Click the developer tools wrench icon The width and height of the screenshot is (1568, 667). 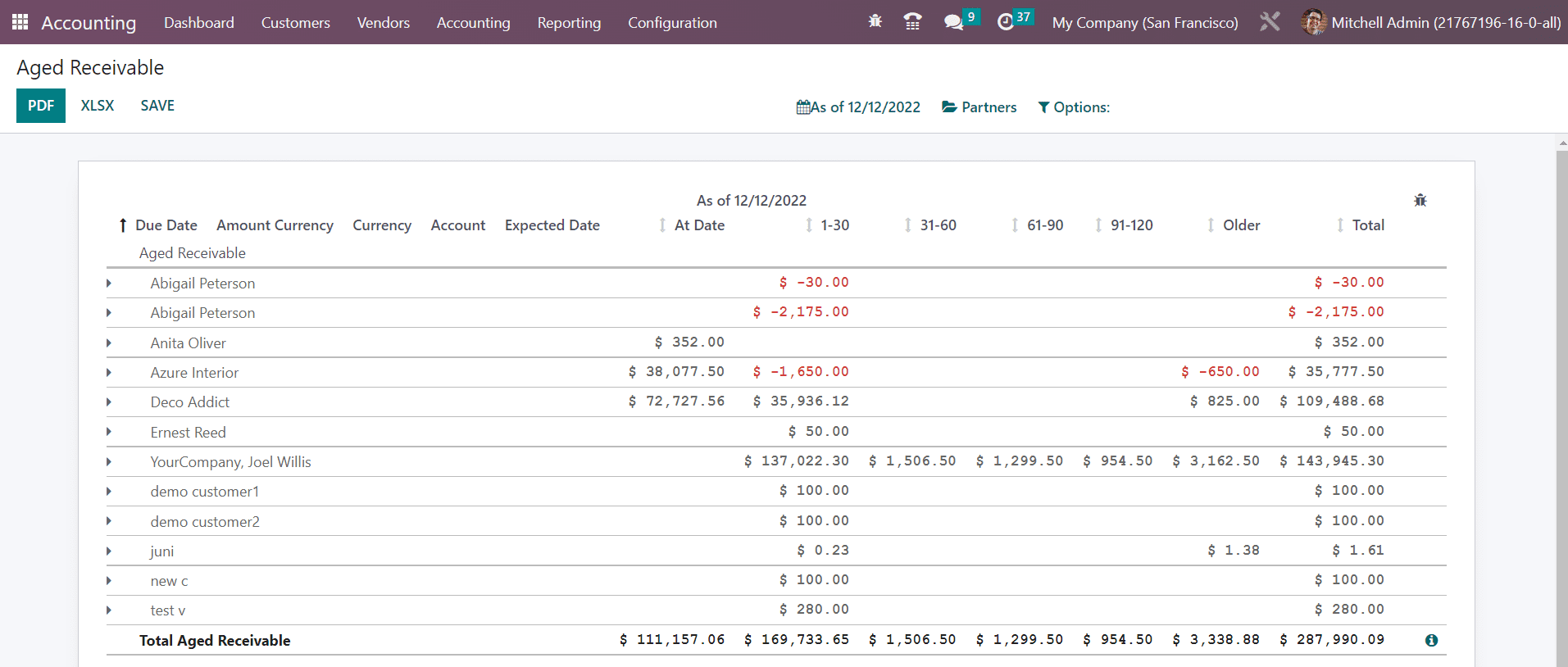[1270, 22]
